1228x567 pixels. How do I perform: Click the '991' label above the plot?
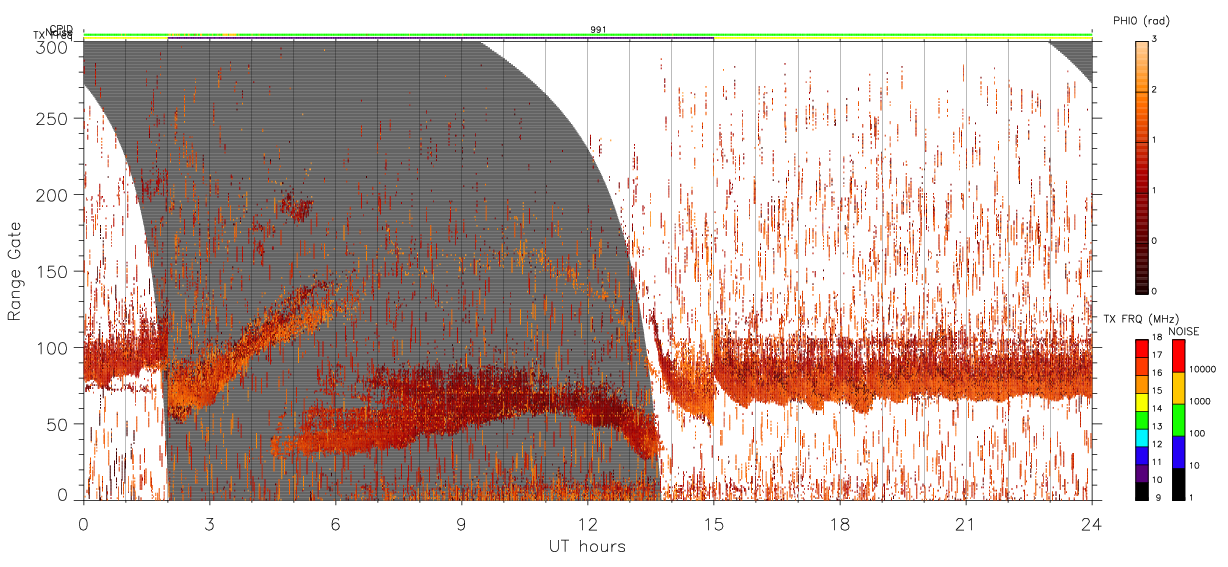(598, 30)
